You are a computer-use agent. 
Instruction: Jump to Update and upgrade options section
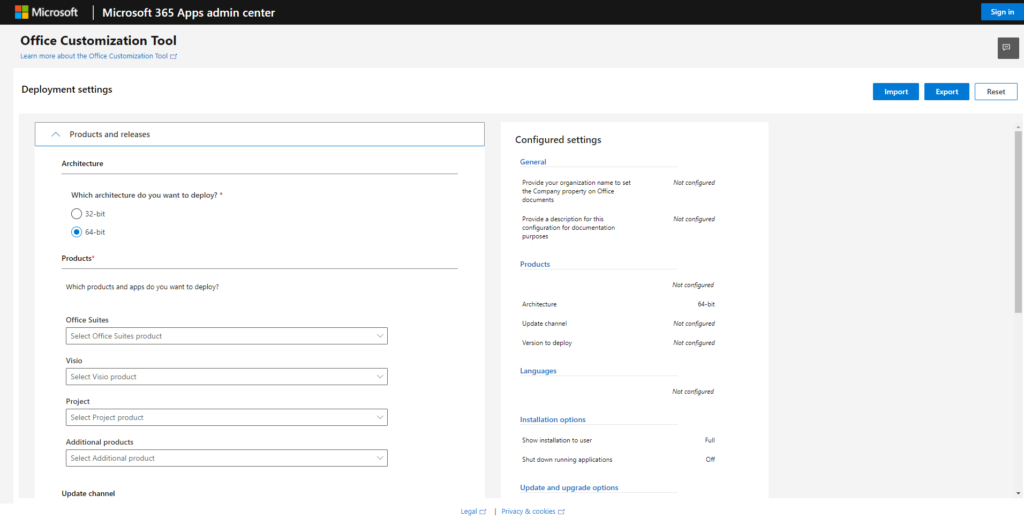(569, 487)
